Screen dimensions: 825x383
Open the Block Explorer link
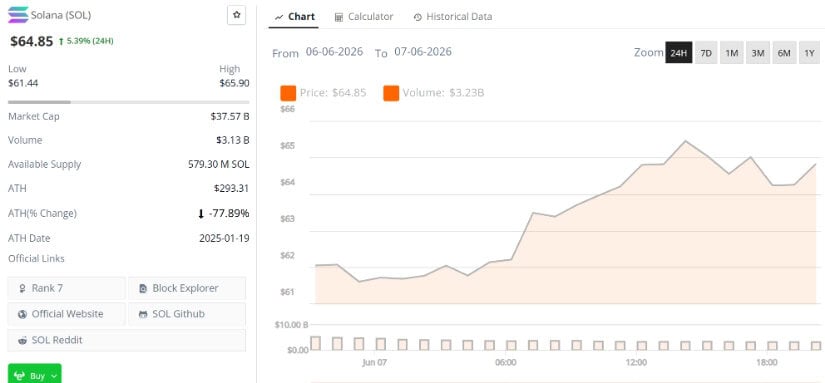(187, 288)
